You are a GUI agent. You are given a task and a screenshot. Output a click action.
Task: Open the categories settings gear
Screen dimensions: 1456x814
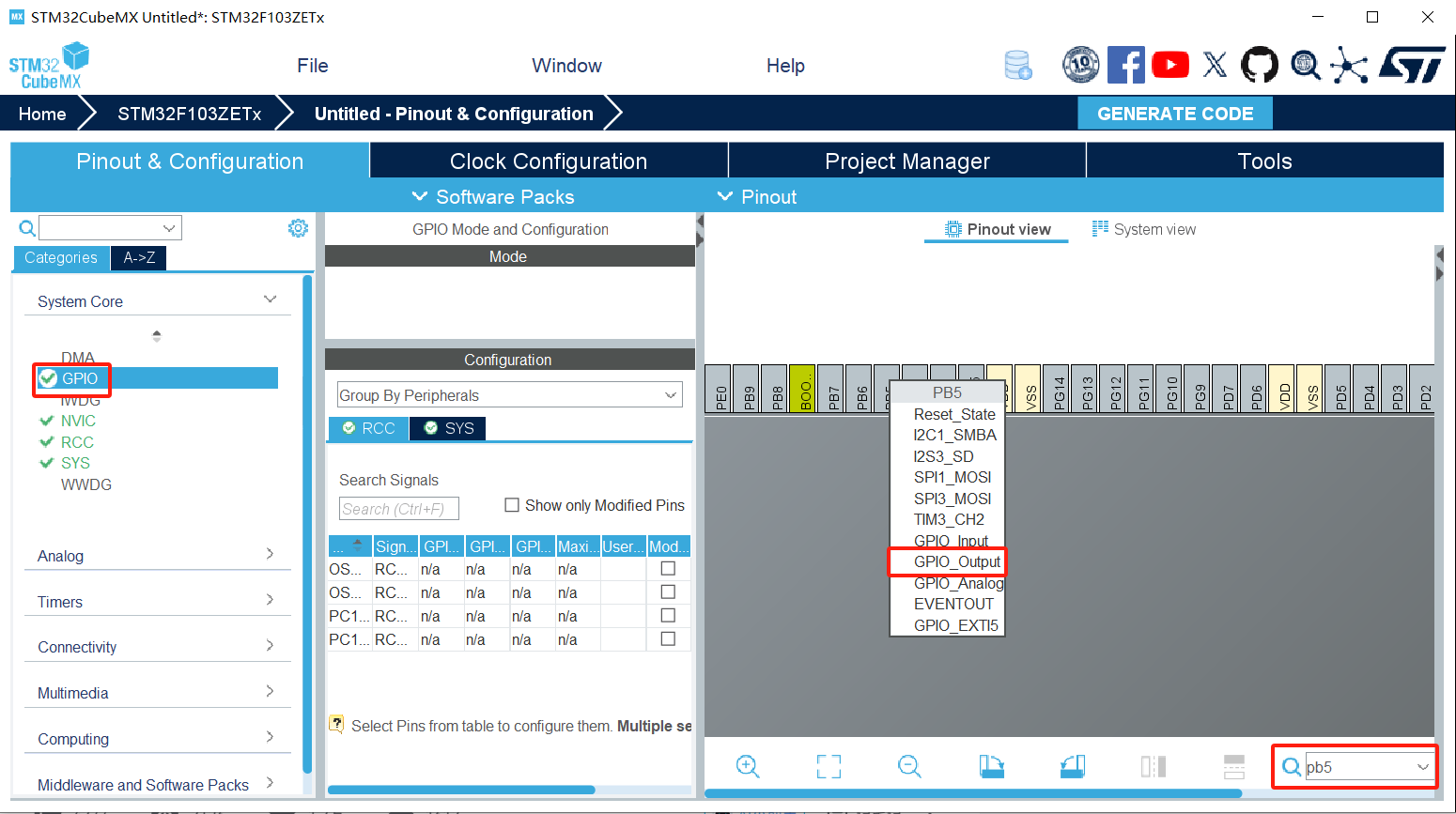(x=298, y=228)
